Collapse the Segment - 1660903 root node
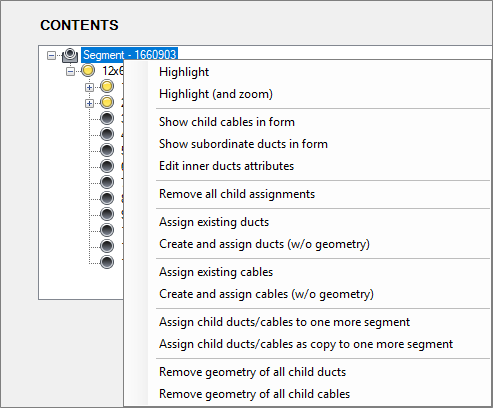493x408 pixels. point(51,55)
